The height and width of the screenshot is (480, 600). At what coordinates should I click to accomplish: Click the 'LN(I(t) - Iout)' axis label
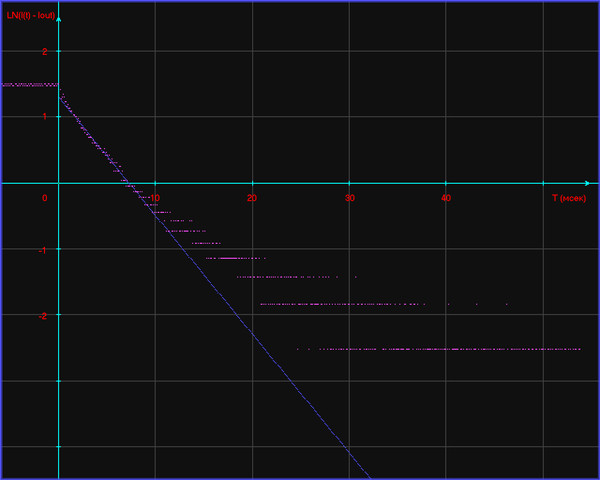(x=31, y=16)
